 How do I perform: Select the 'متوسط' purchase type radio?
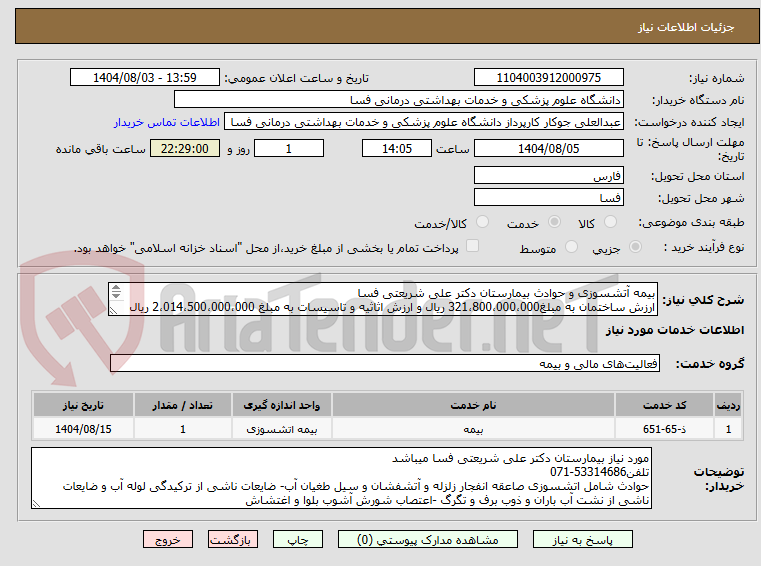[x=571, y=247]
